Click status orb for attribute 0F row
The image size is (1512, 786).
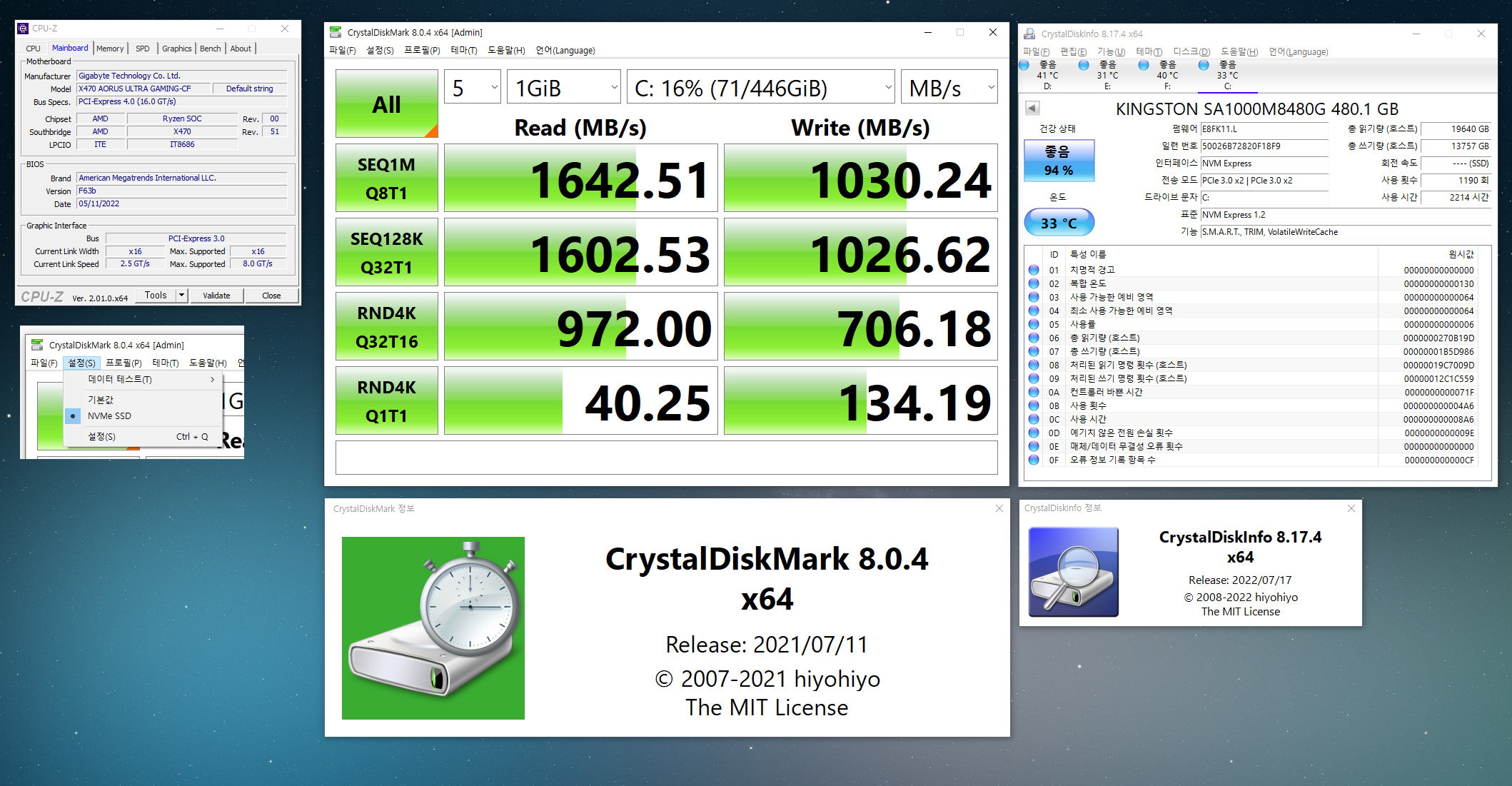[1034, 460]
